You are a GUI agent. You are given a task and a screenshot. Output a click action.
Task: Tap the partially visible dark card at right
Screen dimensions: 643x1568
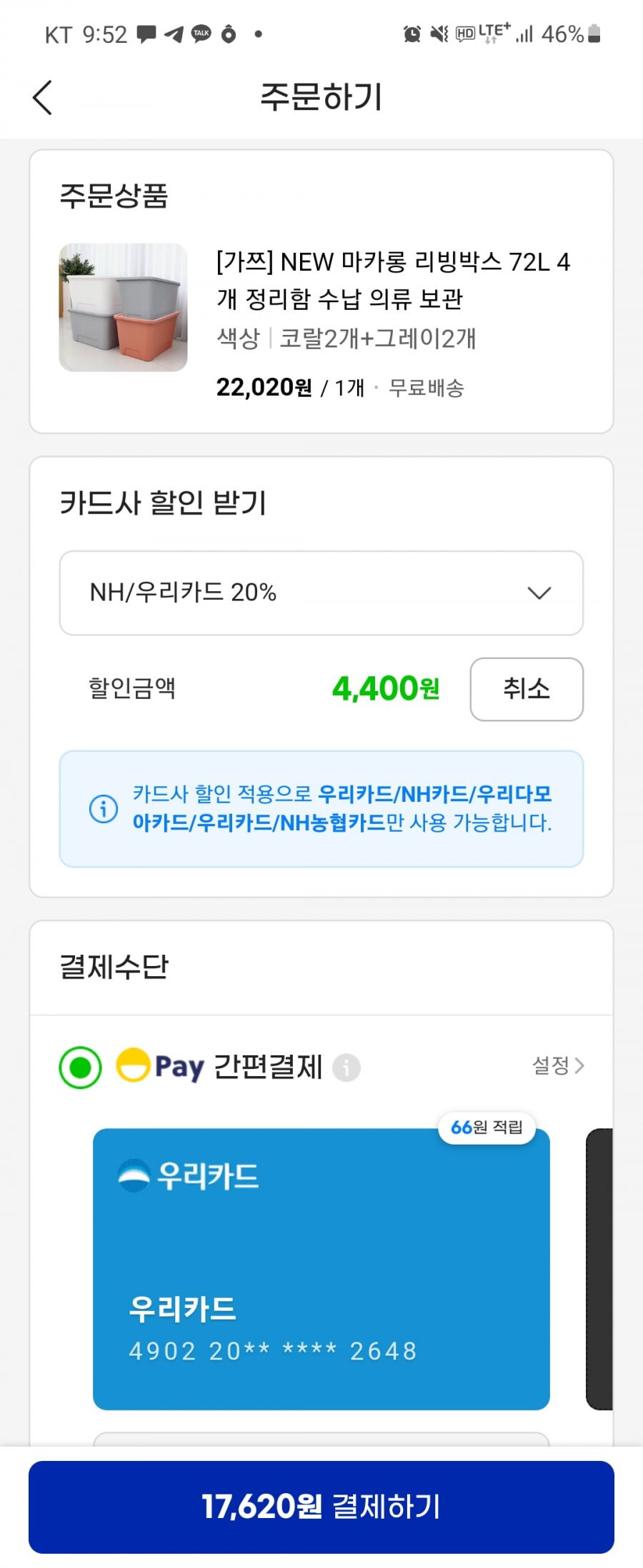(x=600, y=1269)
